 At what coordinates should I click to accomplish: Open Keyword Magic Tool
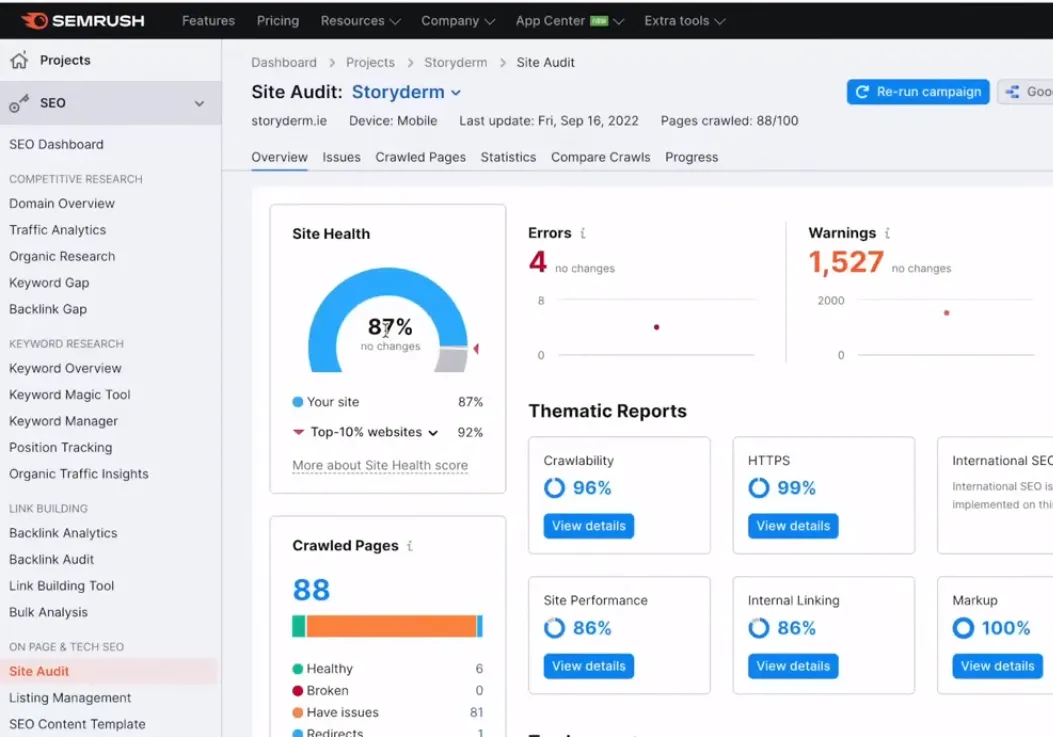[x=70, y=395]
